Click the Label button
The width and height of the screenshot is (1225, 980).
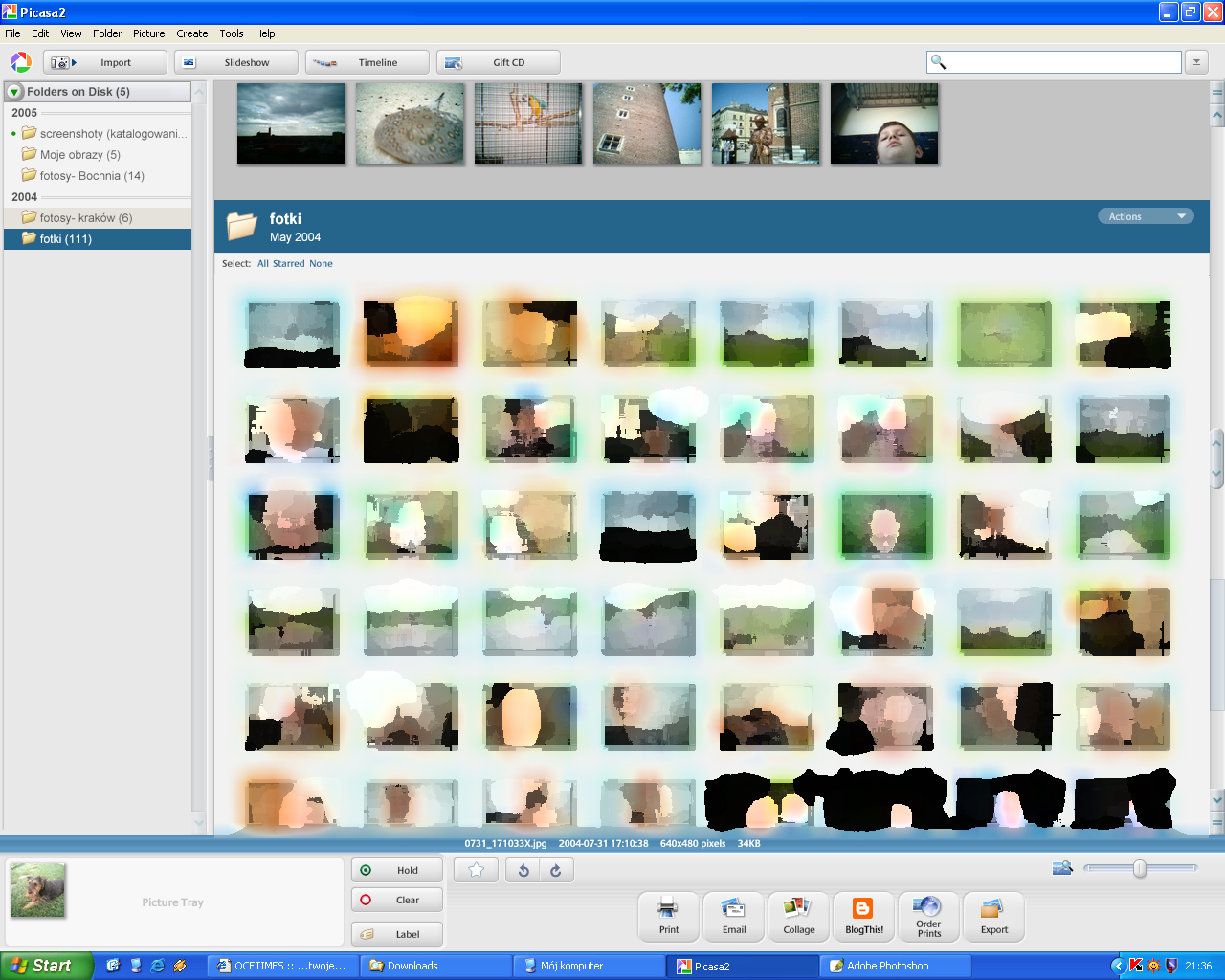[x=397, y=934]
